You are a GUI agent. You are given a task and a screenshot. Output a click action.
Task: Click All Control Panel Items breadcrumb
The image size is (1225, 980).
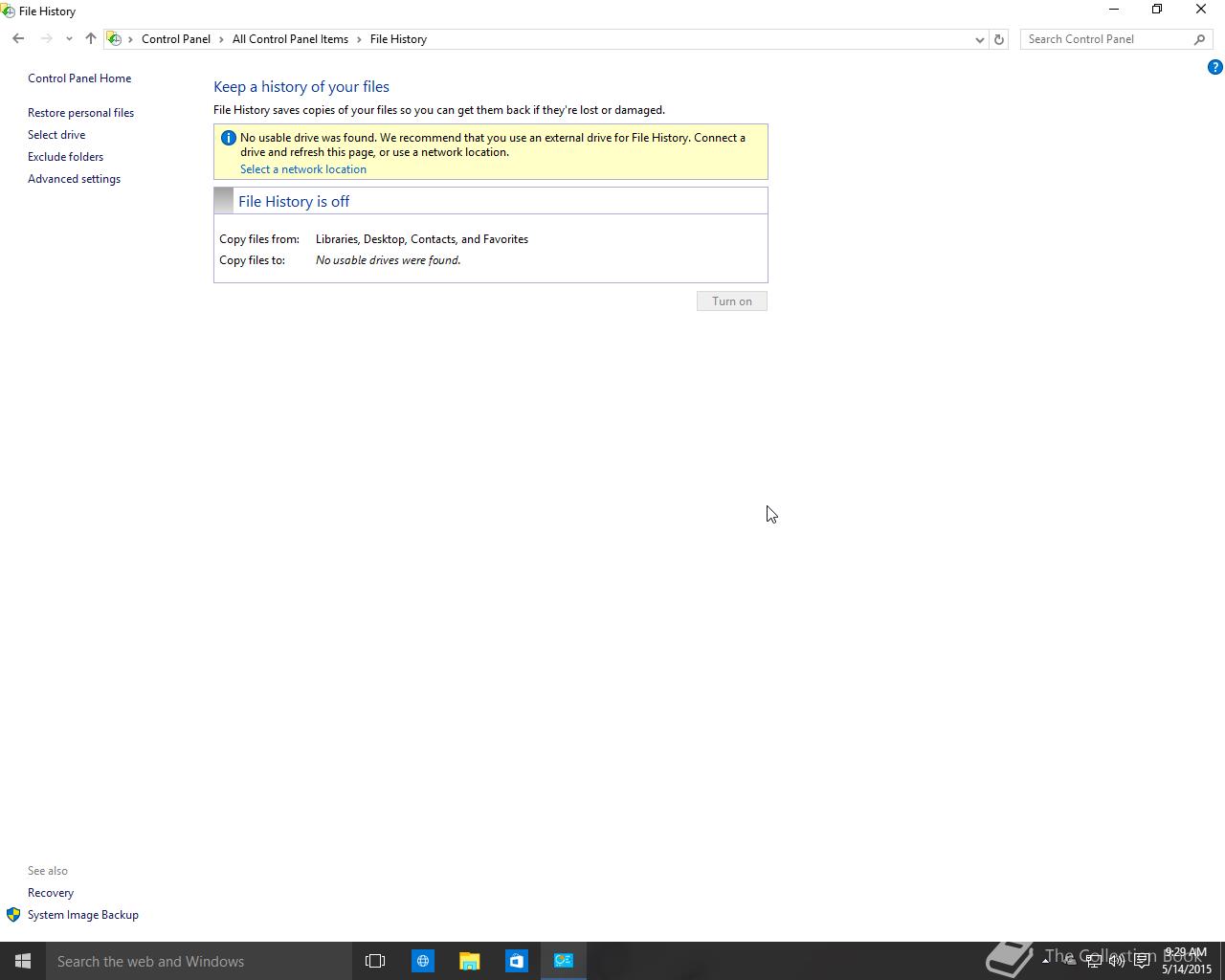pyautogui.click(x=290, y=39)
